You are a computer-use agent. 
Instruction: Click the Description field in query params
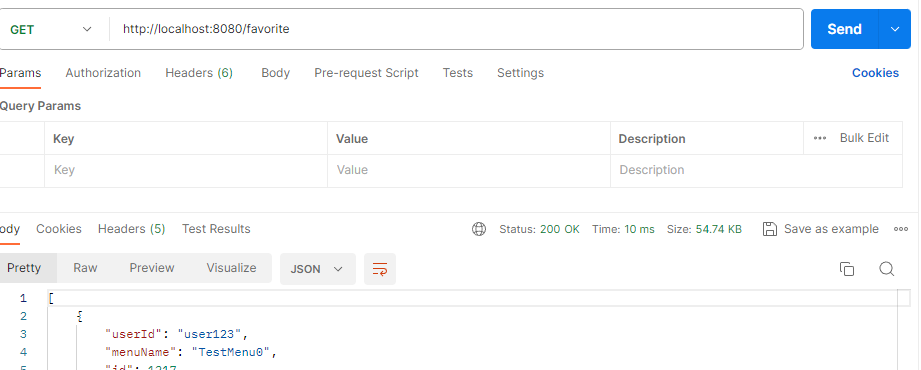pyautogui.click(x=756, y=170)
